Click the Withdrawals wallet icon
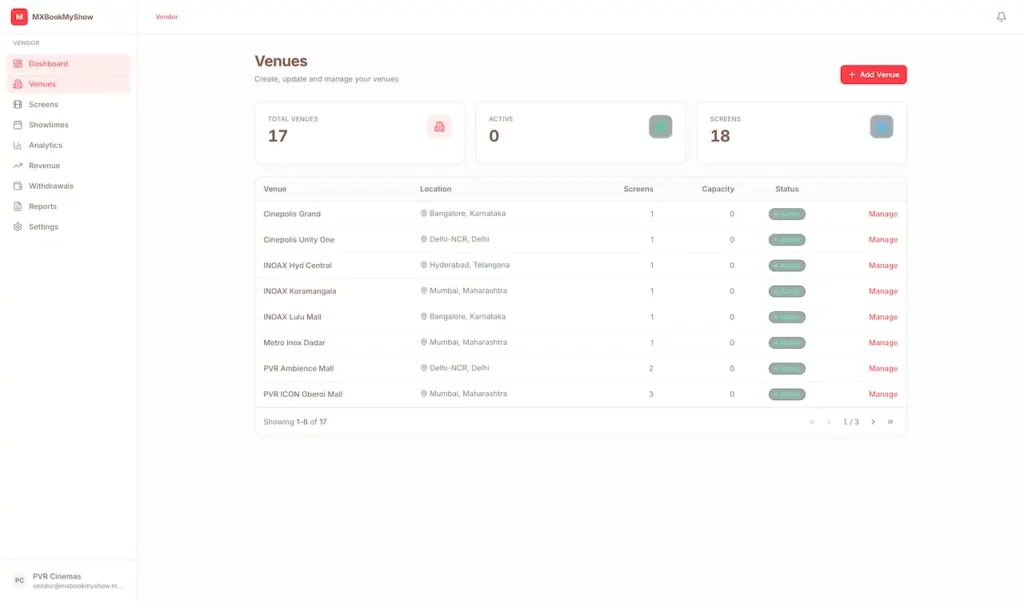Viewport: 1024px width, 601px height. [x=18, y=186]
